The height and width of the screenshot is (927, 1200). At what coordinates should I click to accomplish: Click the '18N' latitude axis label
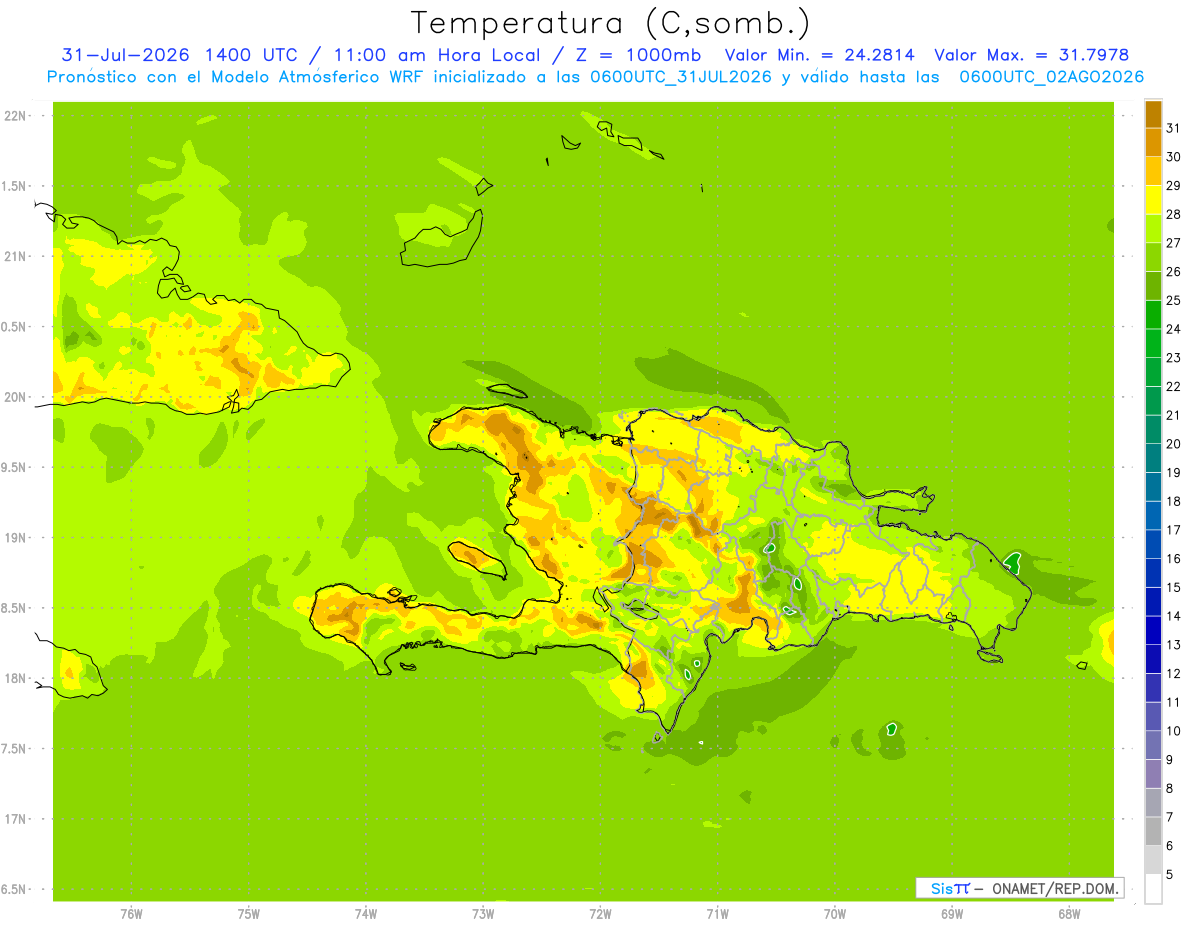point(15,679)
